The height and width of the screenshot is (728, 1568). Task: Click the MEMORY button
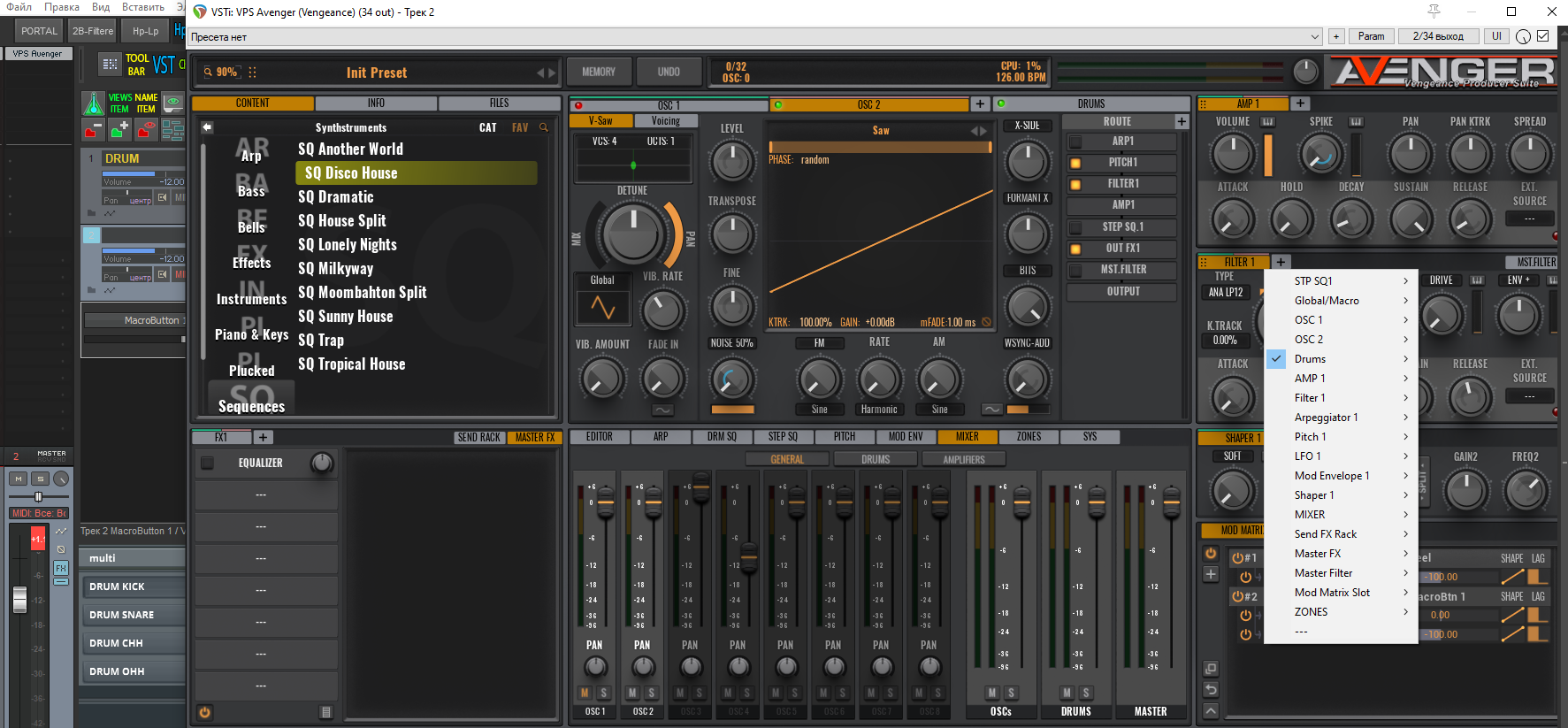(599, 72)
